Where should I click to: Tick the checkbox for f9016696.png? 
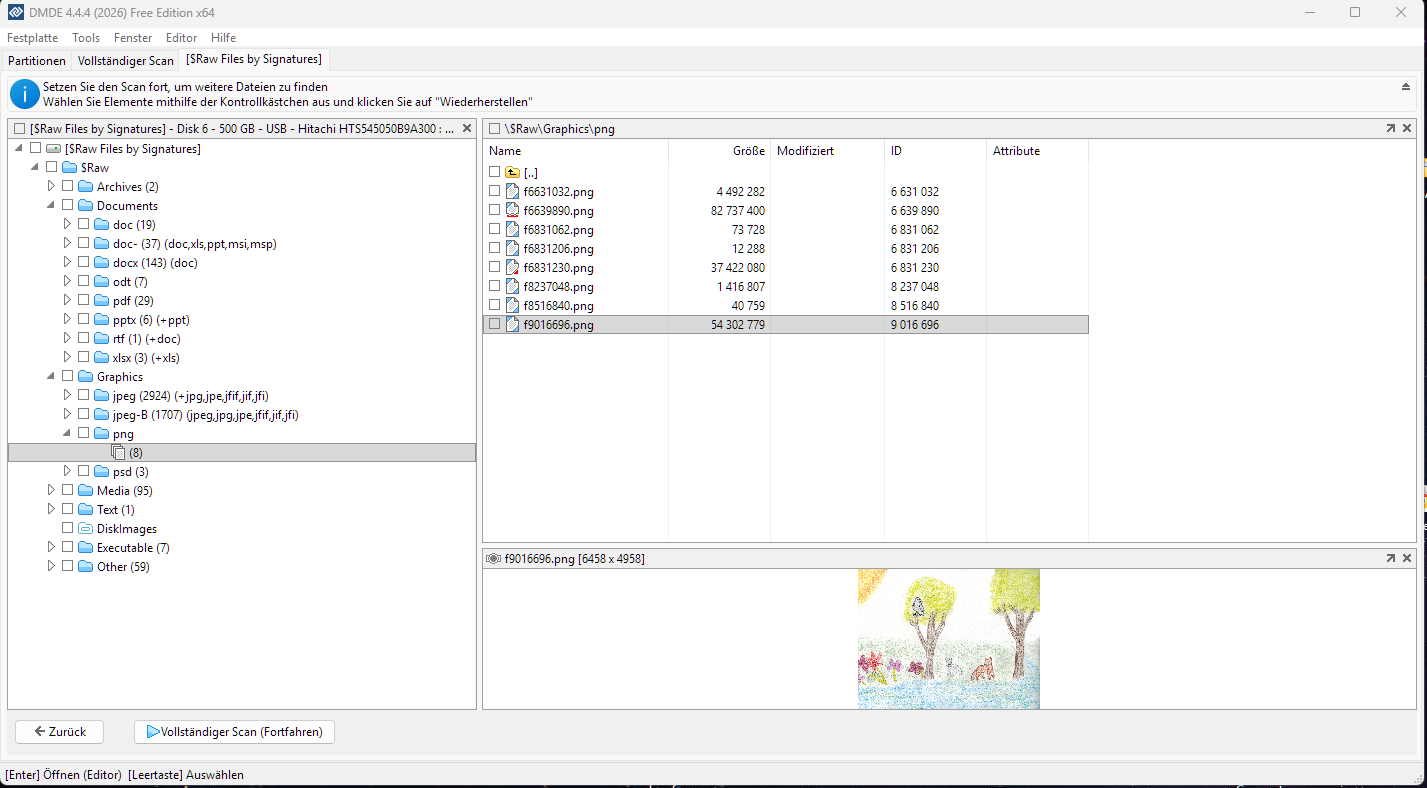[x=495, y=324]
